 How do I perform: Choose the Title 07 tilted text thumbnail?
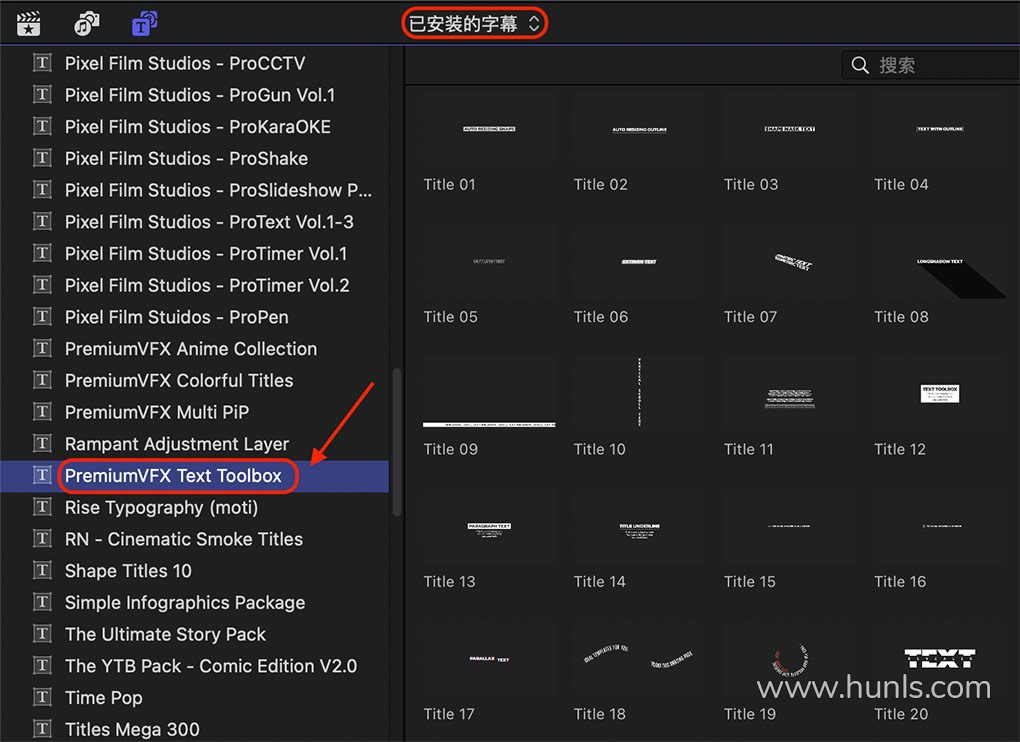tap(790, 261)
